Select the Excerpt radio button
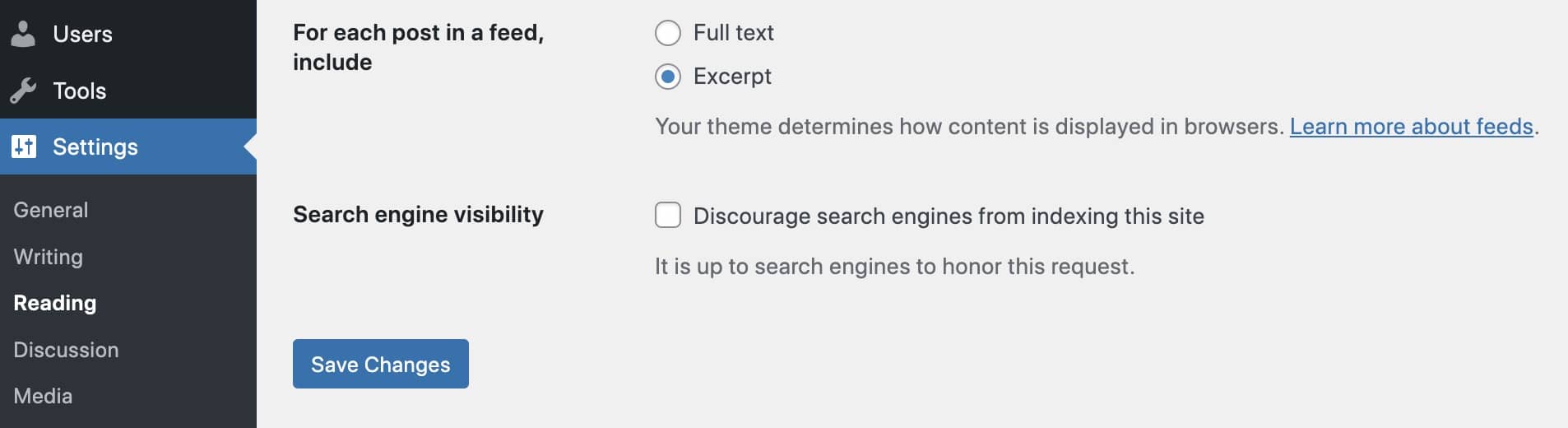 (x=668, y=77)
